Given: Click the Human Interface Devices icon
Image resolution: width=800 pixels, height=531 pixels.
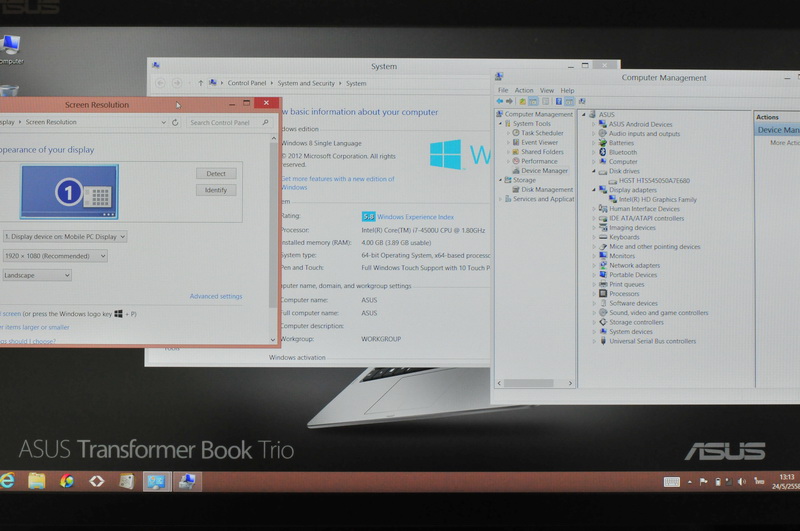Looking at the screenshot, I should tap(603, 209).
